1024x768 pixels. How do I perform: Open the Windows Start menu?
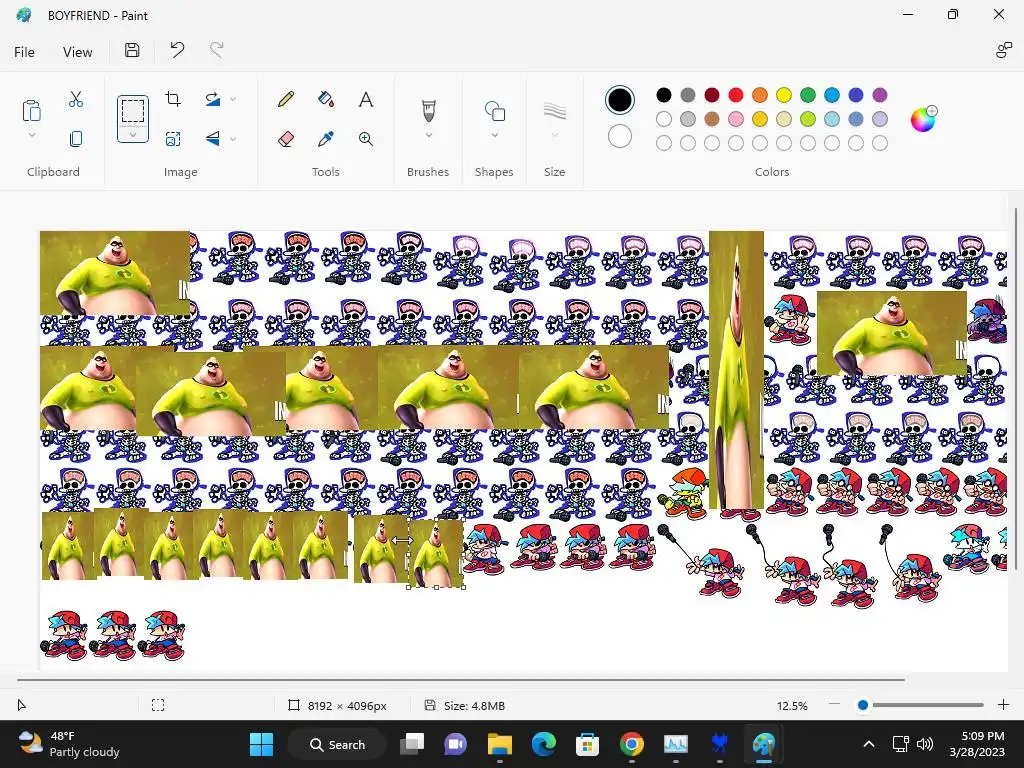(x=261, y=744)
